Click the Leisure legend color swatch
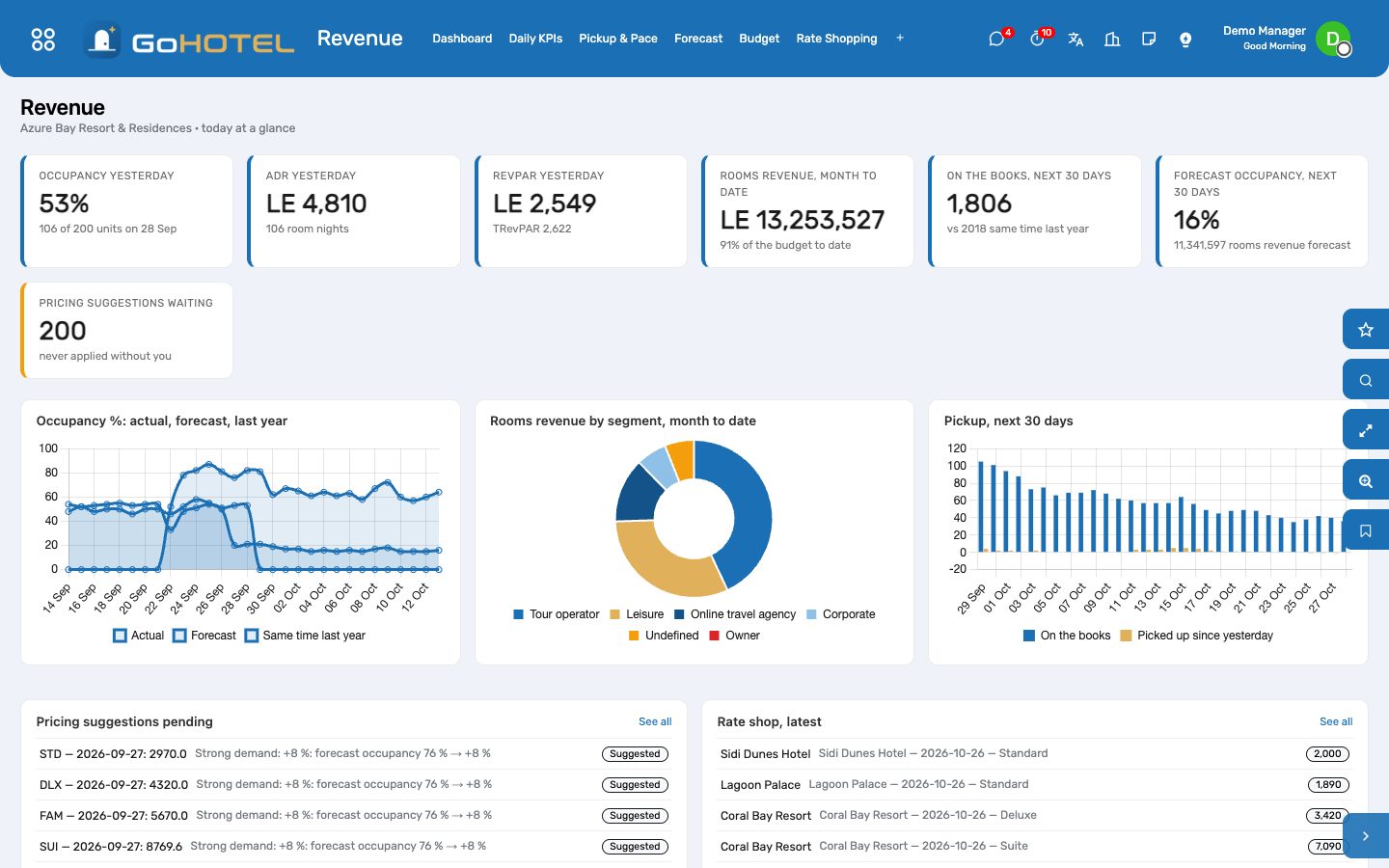This screenshot has width=1389, height=868. click(x=615, y=614)
